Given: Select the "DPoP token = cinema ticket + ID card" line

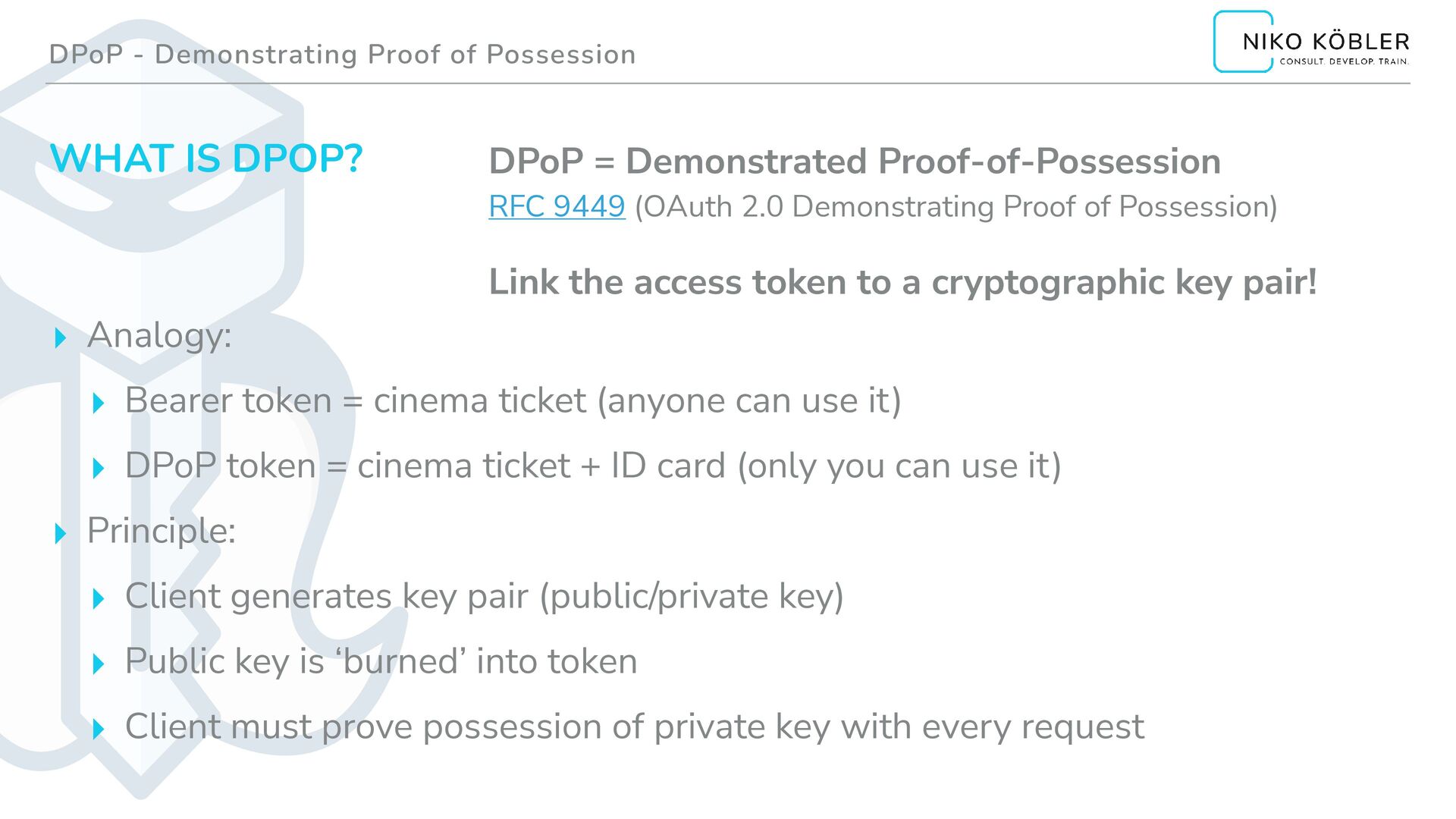Looking at the screenshot, I should click(x=593, y=466).
